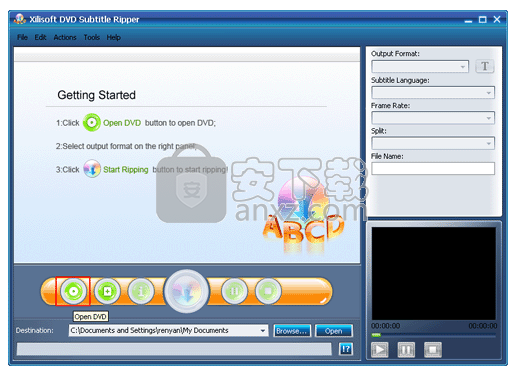Viewport: 529px width, 370px height.
Task: Open the Actions menu
Action: 65,37
